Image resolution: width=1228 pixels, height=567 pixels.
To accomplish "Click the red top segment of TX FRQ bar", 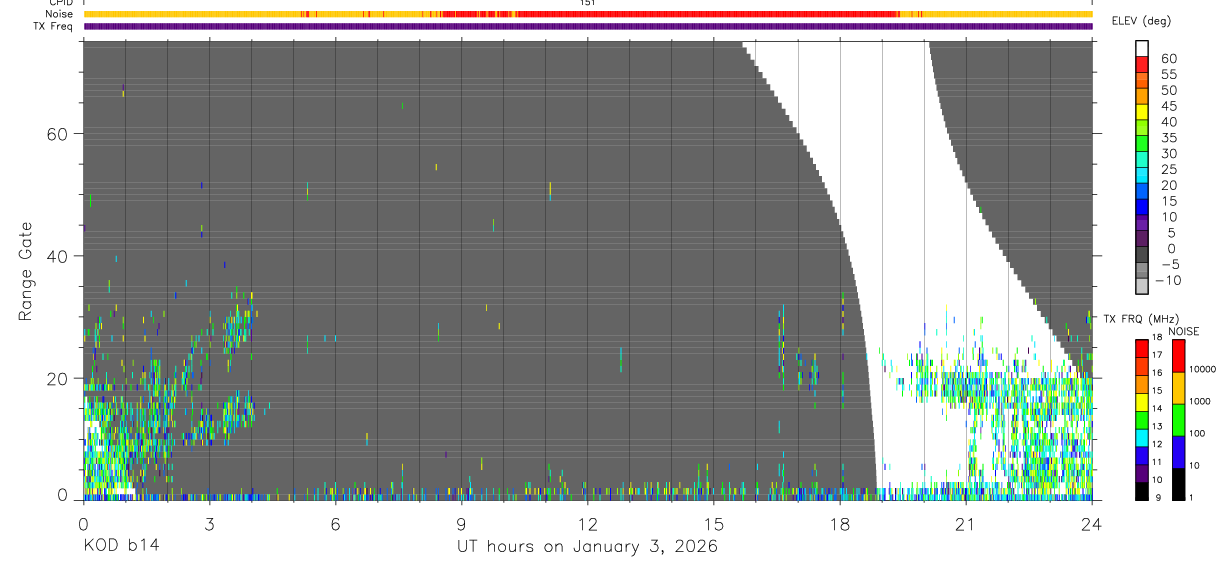I will 1142,348.
